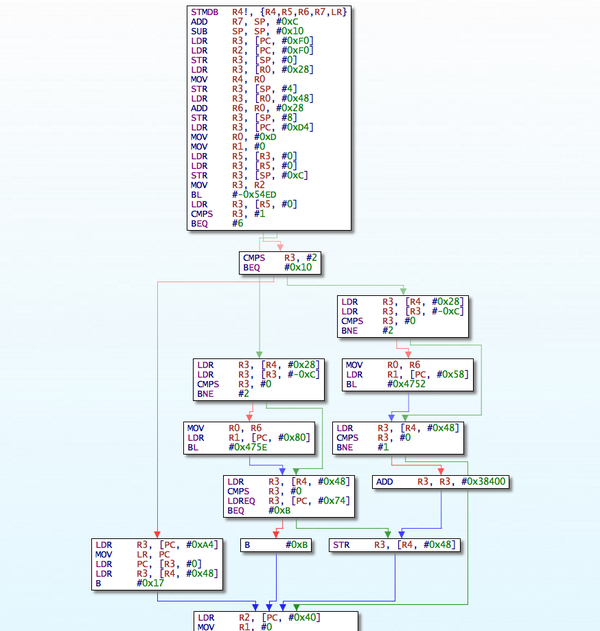Click the STR R3, [SP, #0] line
This screenshot has width=600, height=631.
[x=244, y=60]
